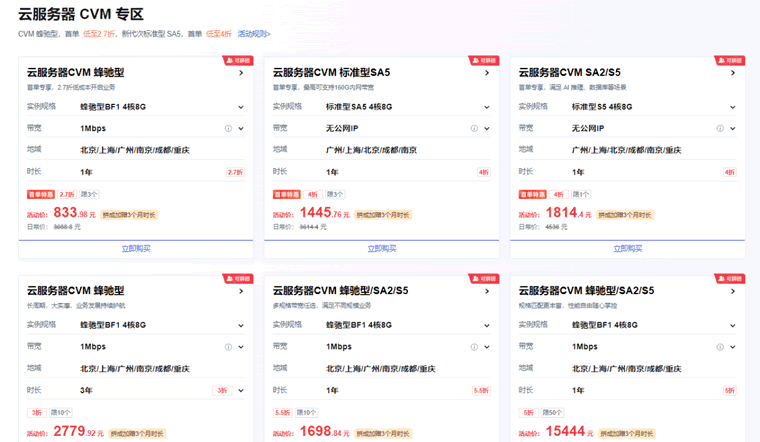Click the 833.98 元 activity price
The width and height of the screenshot is (760, 442).
75,213
